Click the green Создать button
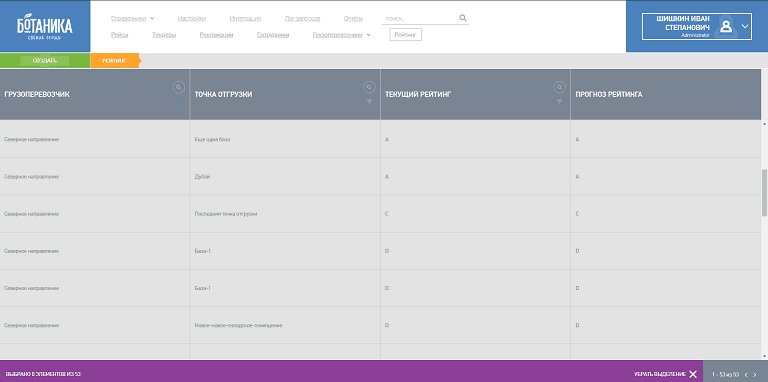Image resolution: width=768 pixels, height=382 pixels. [x=45, y=61]
